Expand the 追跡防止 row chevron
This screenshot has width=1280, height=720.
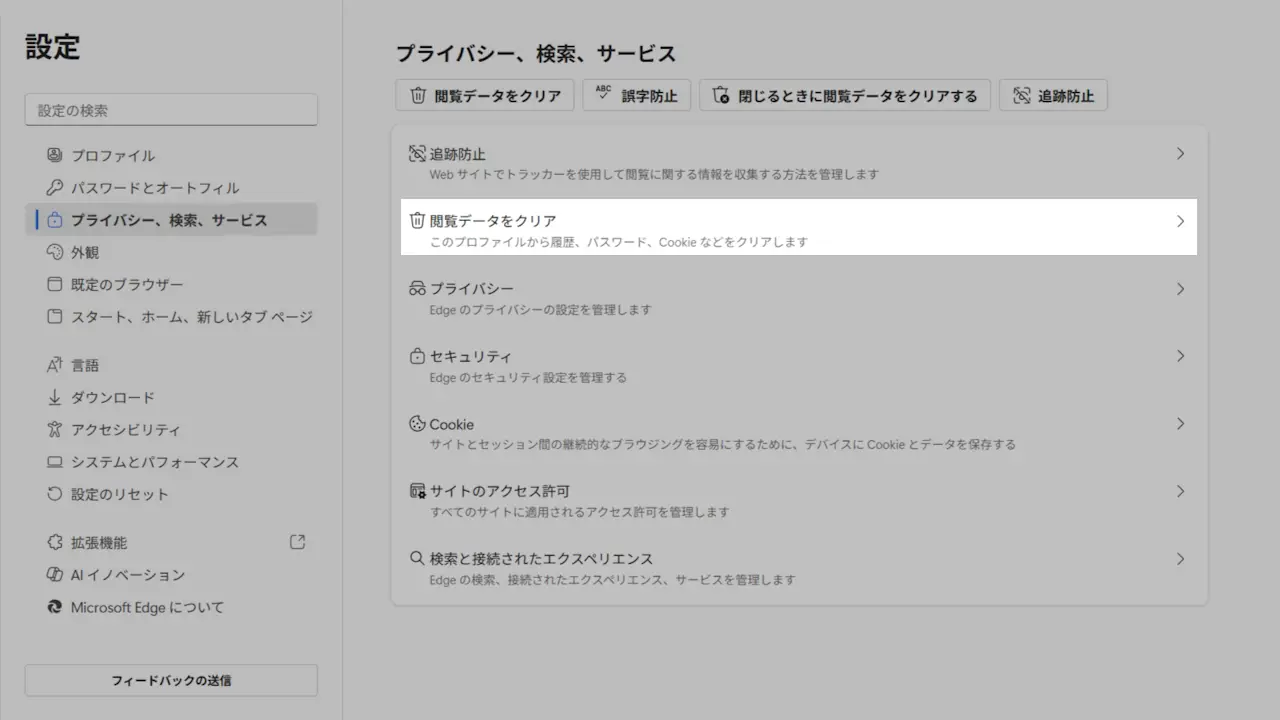(x=1180, y=154)
